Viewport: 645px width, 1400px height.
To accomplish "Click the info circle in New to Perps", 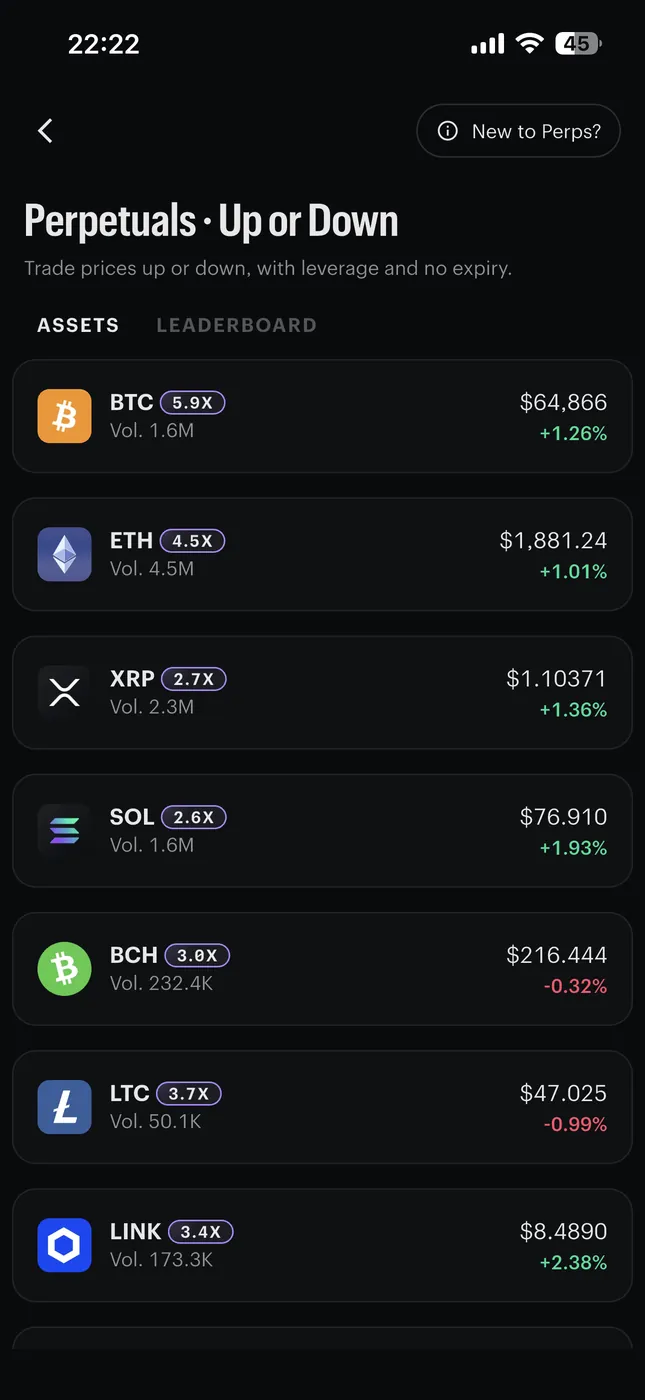I will 448,131.
